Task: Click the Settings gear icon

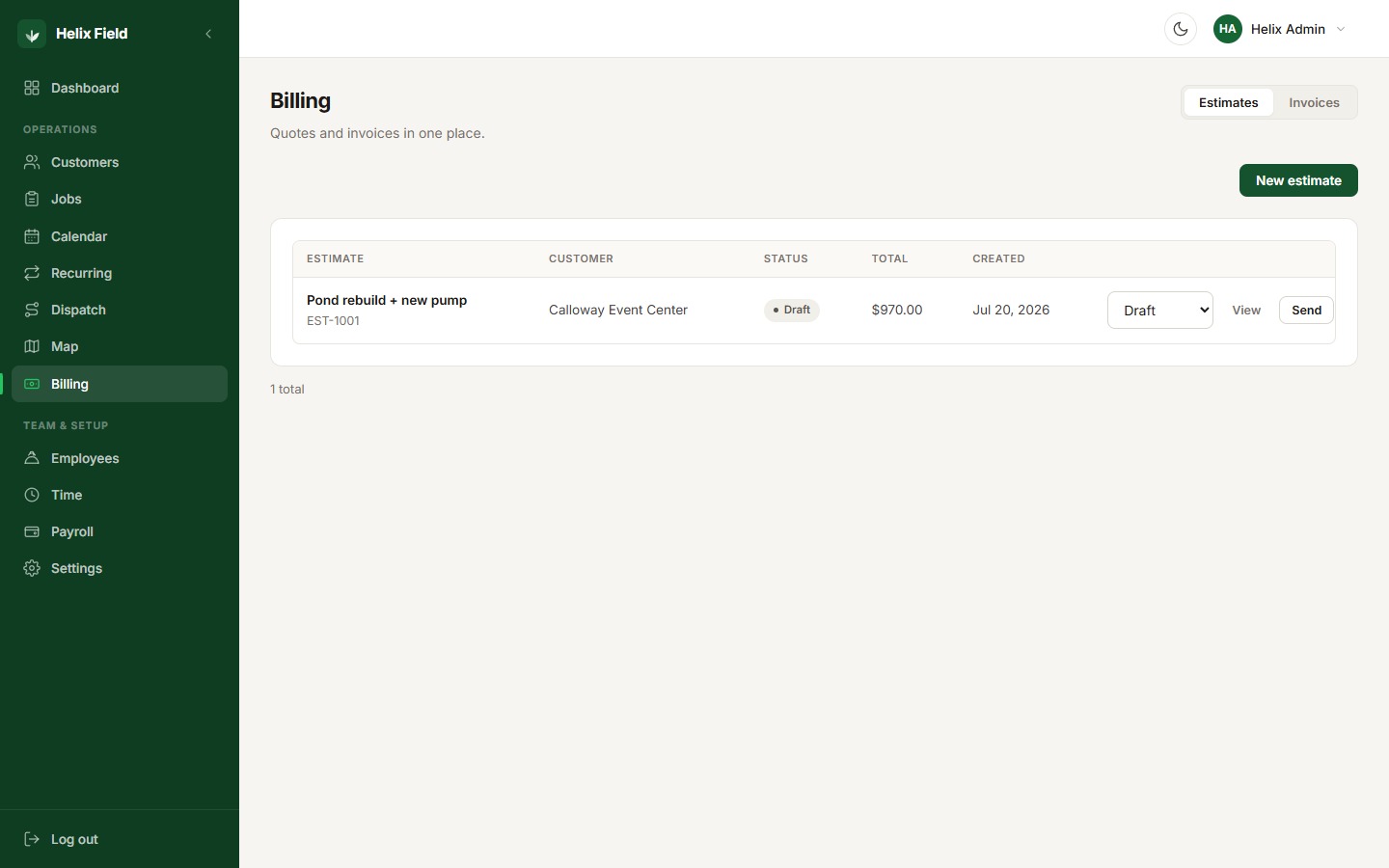Action: pyautogui.click(x=32, y=568)
